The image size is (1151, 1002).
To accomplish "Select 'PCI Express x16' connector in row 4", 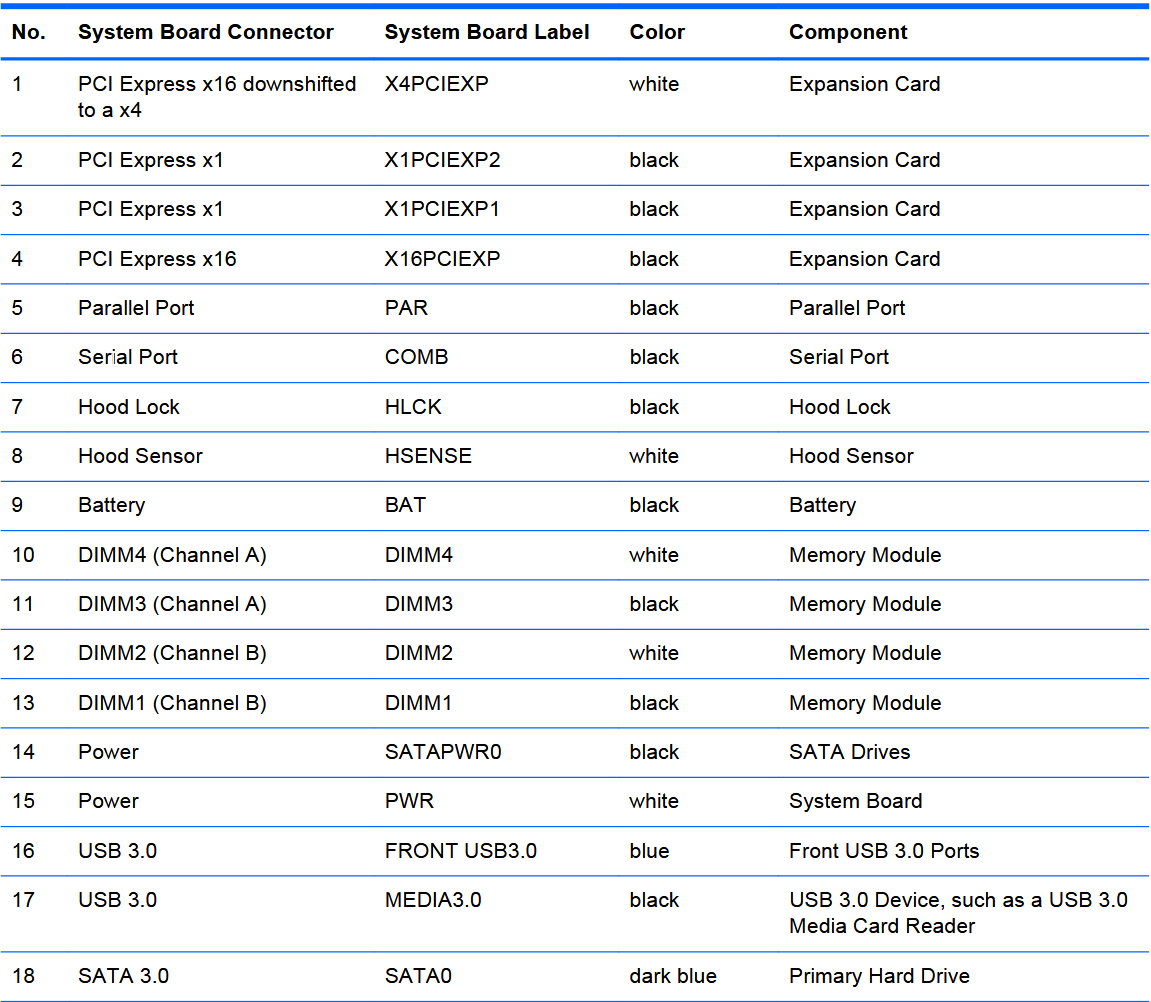I will pyautogui.click(x=157, y=259).
